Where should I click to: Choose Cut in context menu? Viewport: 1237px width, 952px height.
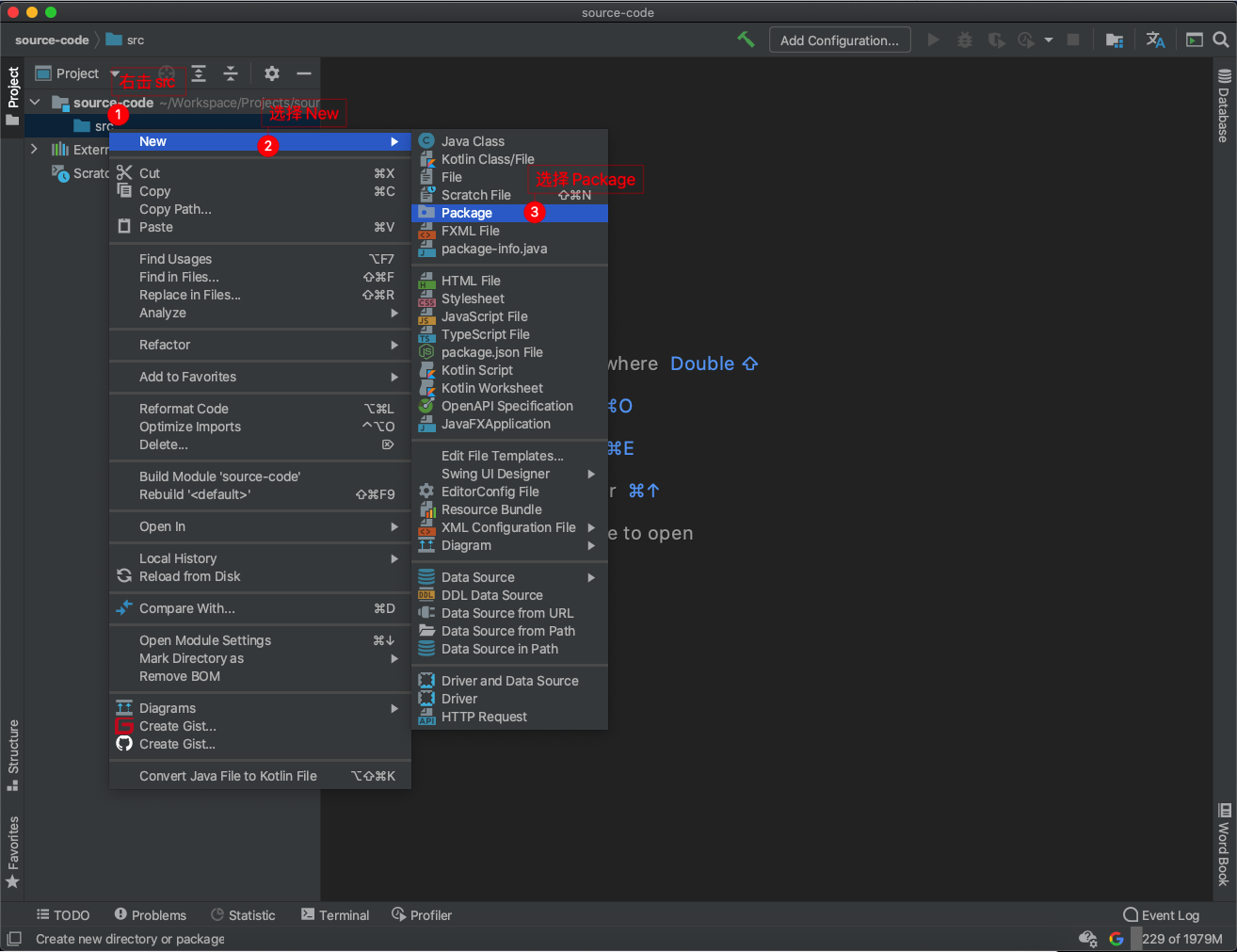click(261, 173)
